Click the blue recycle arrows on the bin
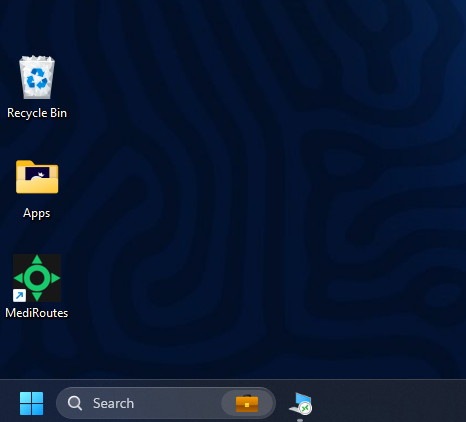The height and width of the screenshot is (422, 466). click(x=37, y=79)
